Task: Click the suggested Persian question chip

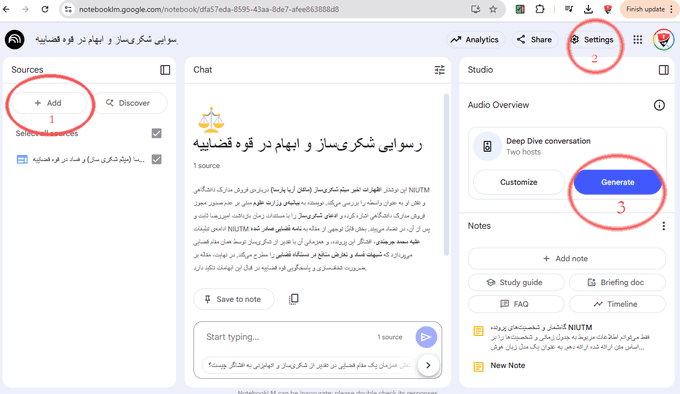Action: (x=310, y=365)
